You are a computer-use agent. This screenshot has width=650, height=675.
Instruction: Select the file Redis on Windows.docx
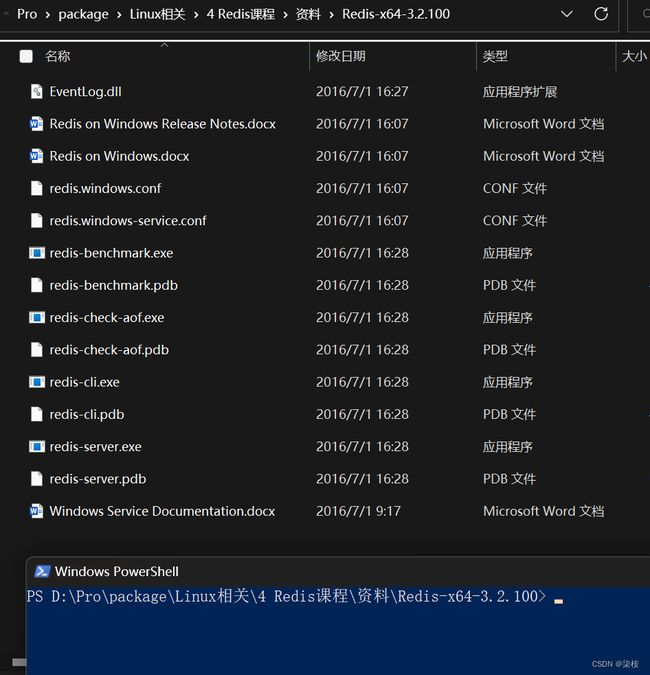pyautogui.click(x=119, y=156)
